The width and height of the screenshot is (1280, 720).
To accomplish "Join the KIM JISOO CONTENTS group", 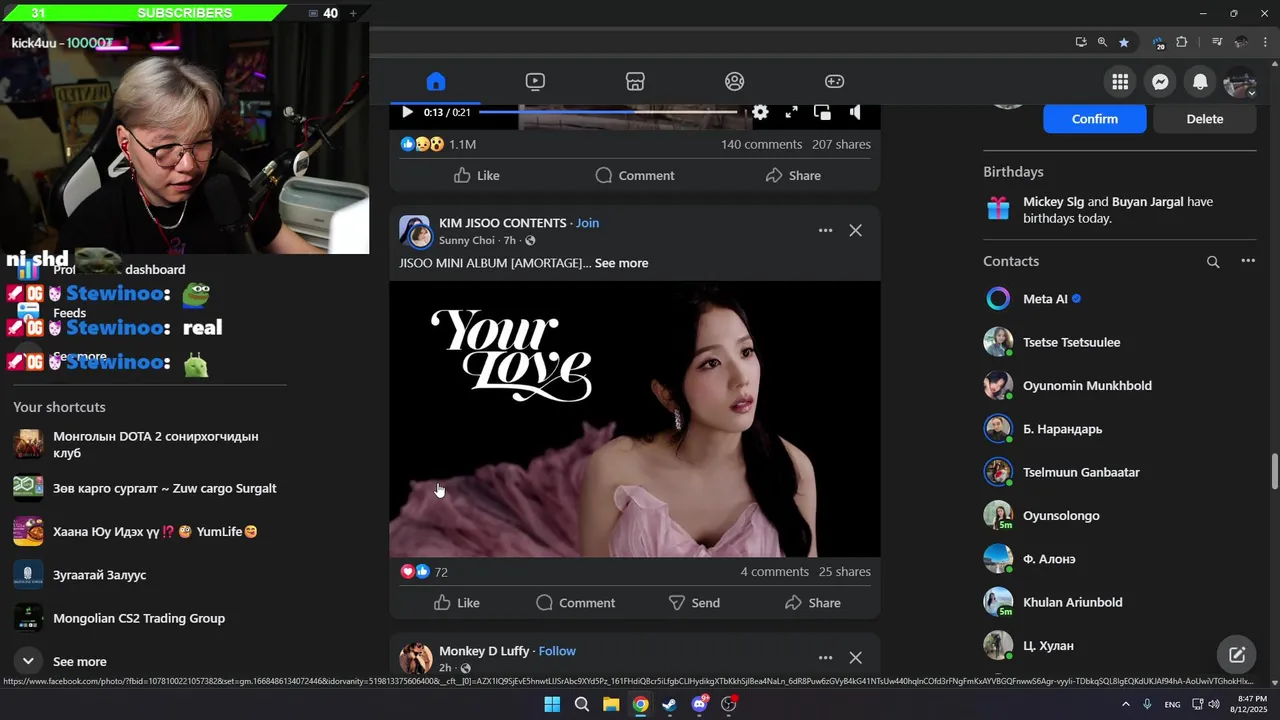I will (x=588, y=223).
